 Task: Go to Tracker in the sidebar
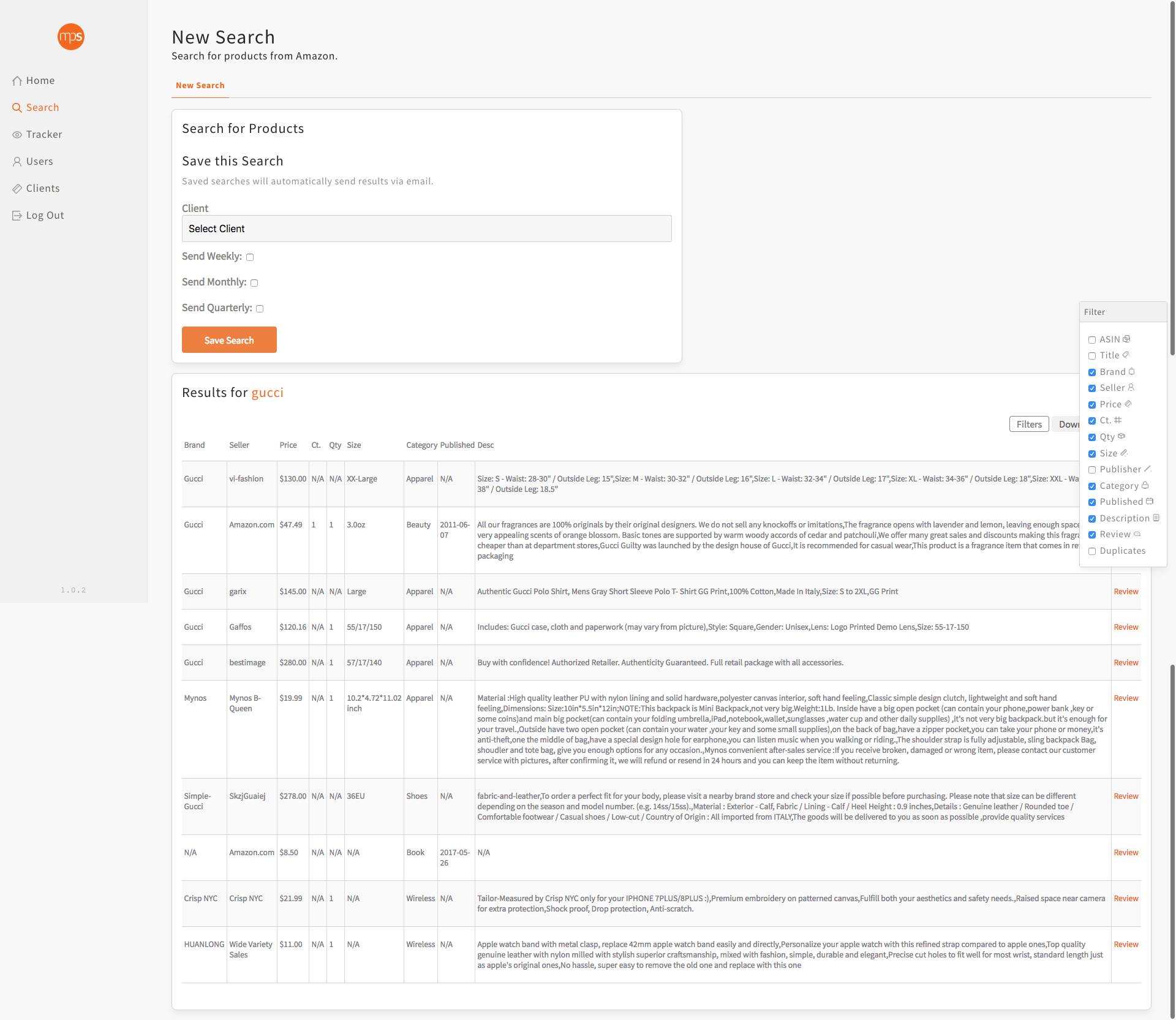tap(44, 135)
